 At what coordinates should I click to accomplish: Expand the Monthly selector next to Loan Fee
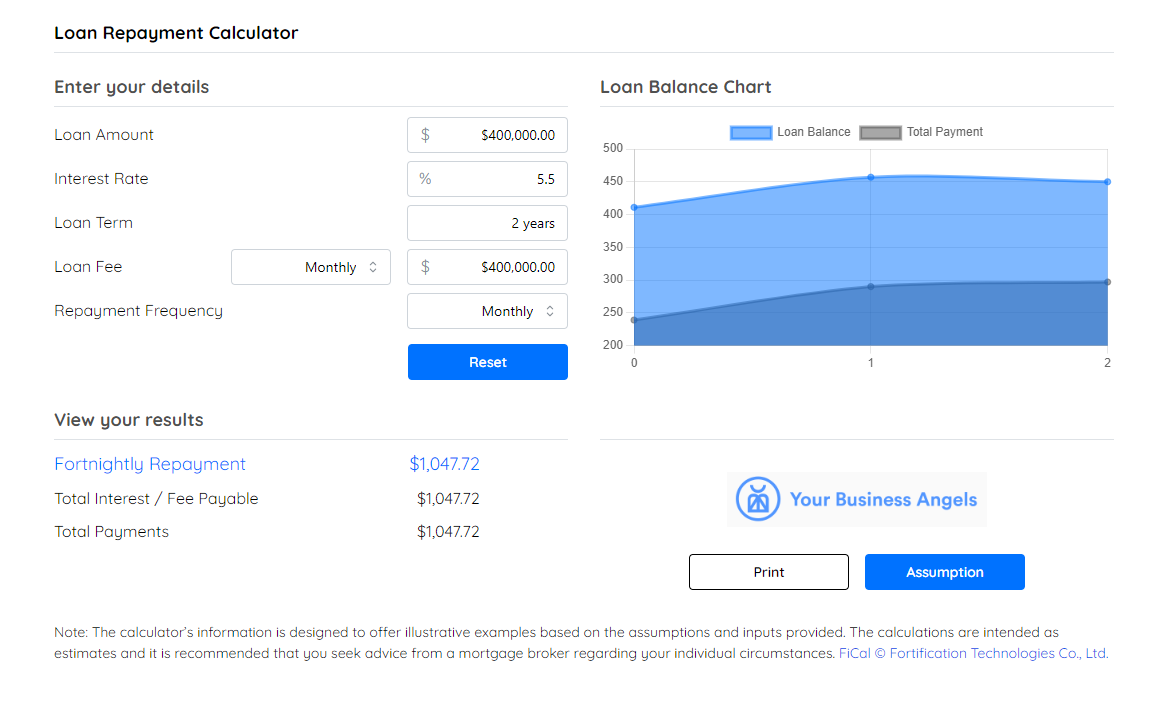[x=310, y=267]
